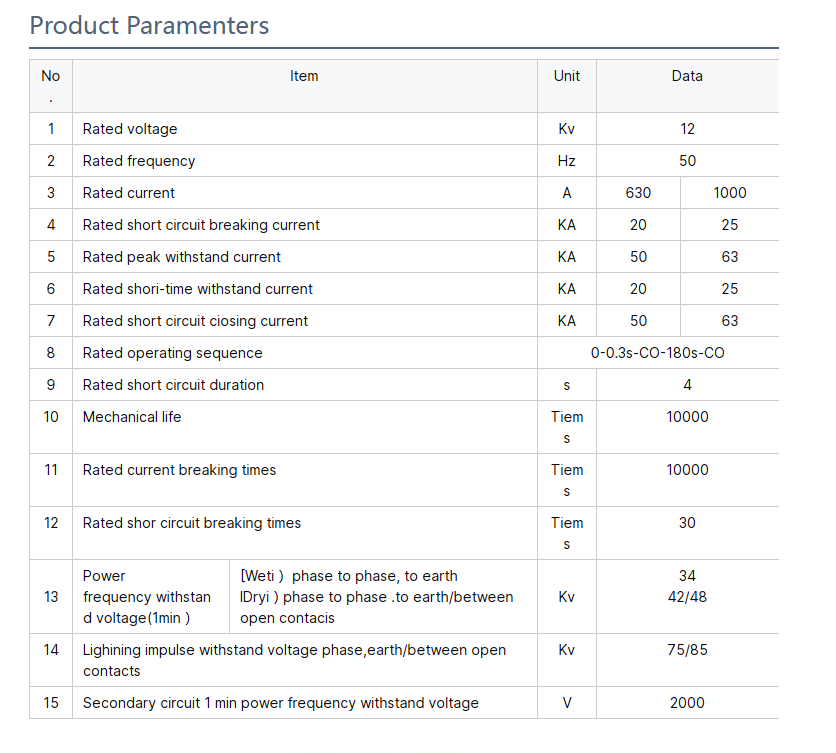Viewport: 836px width, 753px height.
Task: Click the Data column header
Action: pos(687,76)
